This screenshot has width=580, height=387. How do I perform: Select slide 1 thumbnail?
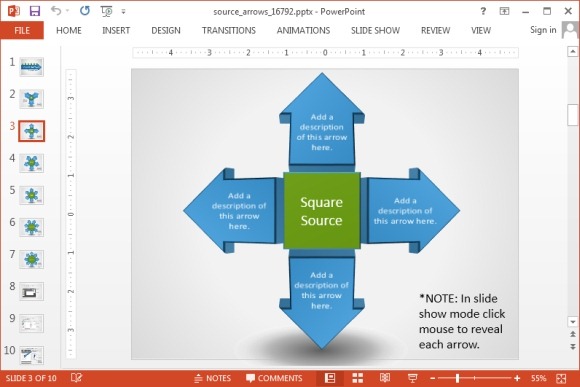(31, 67)
